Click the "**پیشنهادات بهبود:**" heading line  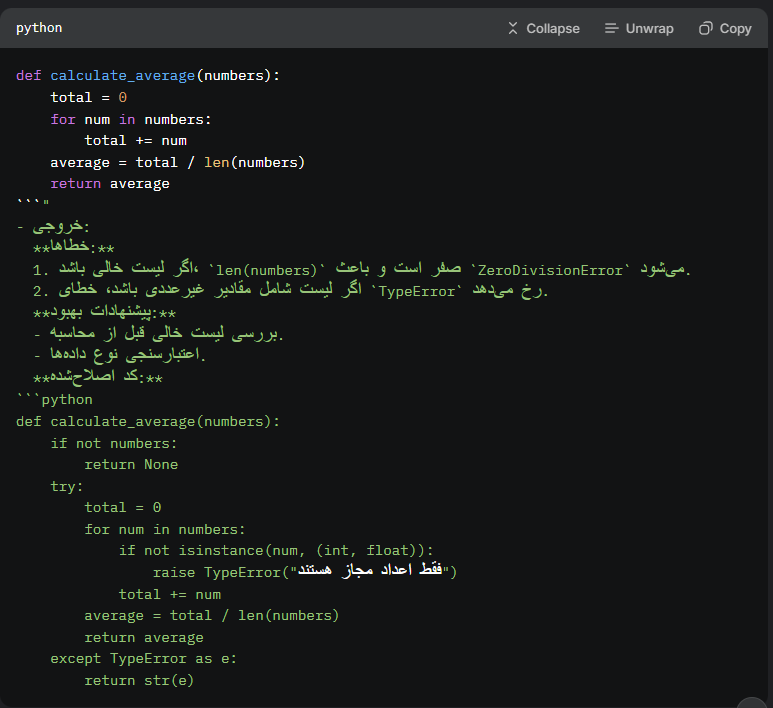coord(104,312)
